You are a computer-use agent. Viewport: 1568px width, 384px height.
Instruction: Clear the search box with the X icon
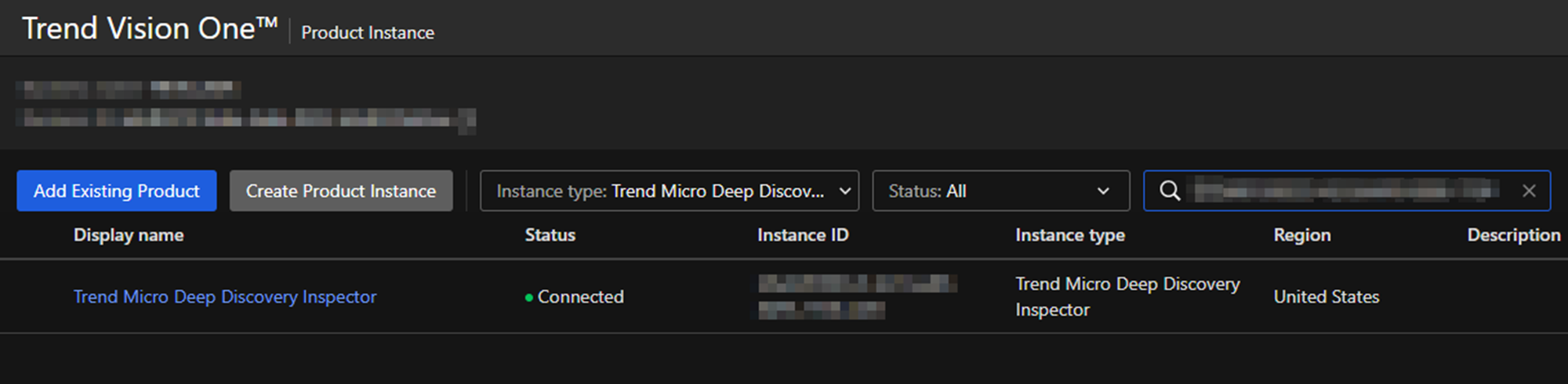point(1528,191)
